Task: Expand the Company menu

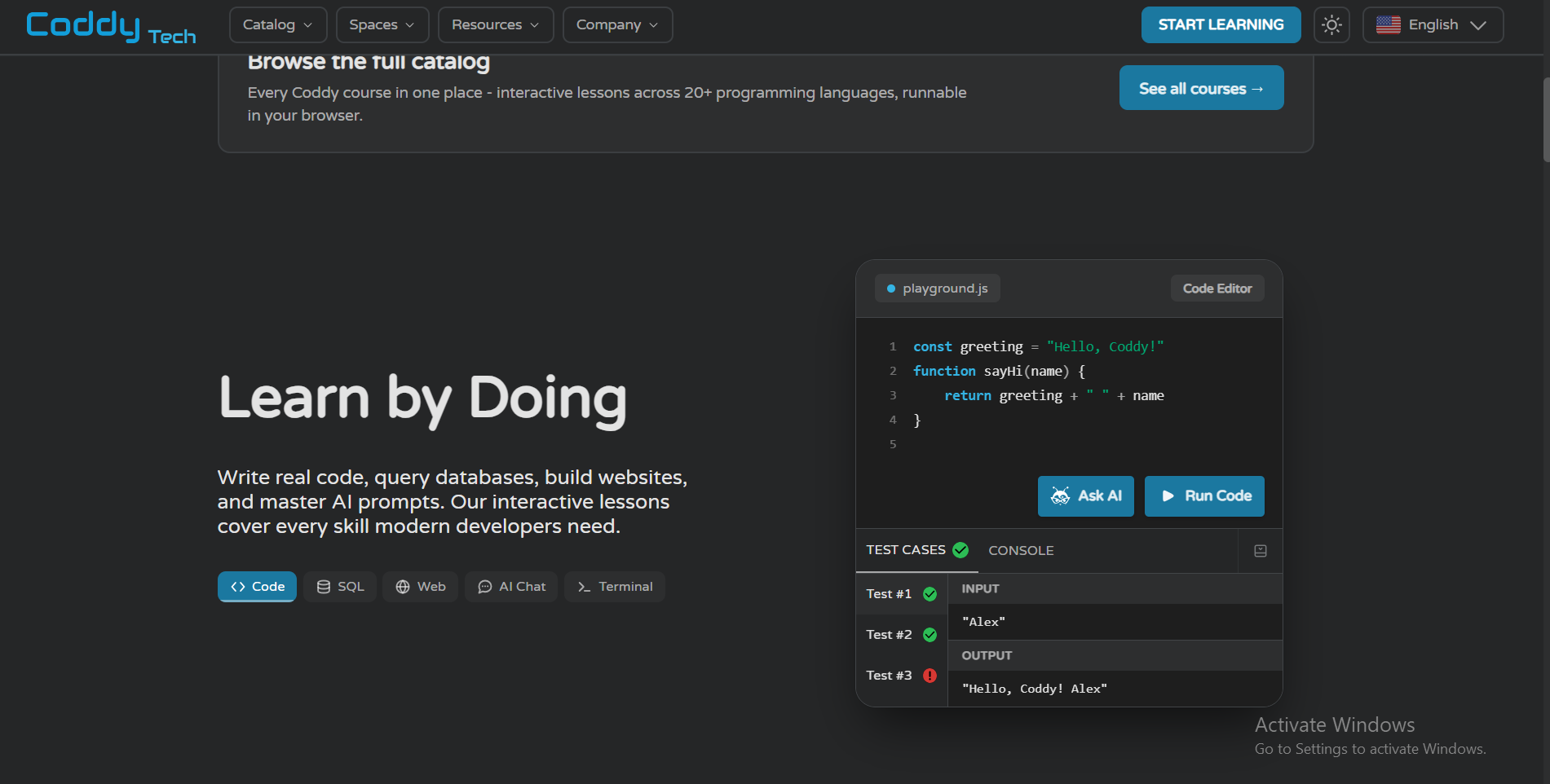Action: point(617,24)
